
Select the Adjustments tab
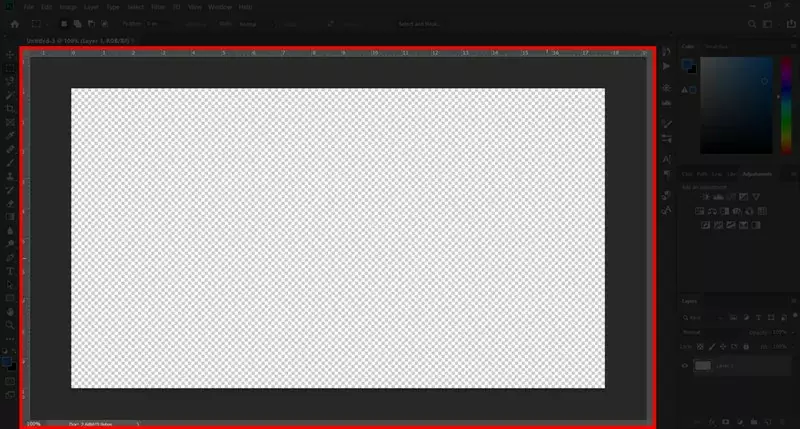pos(757,174)
